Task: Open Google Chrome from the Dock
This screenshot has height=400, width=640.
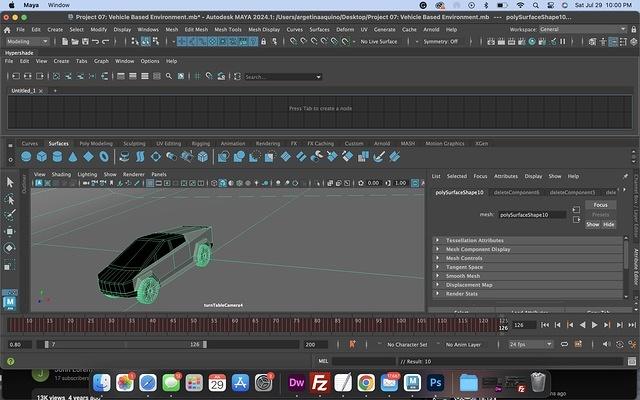Action: [x=366, y=382]
